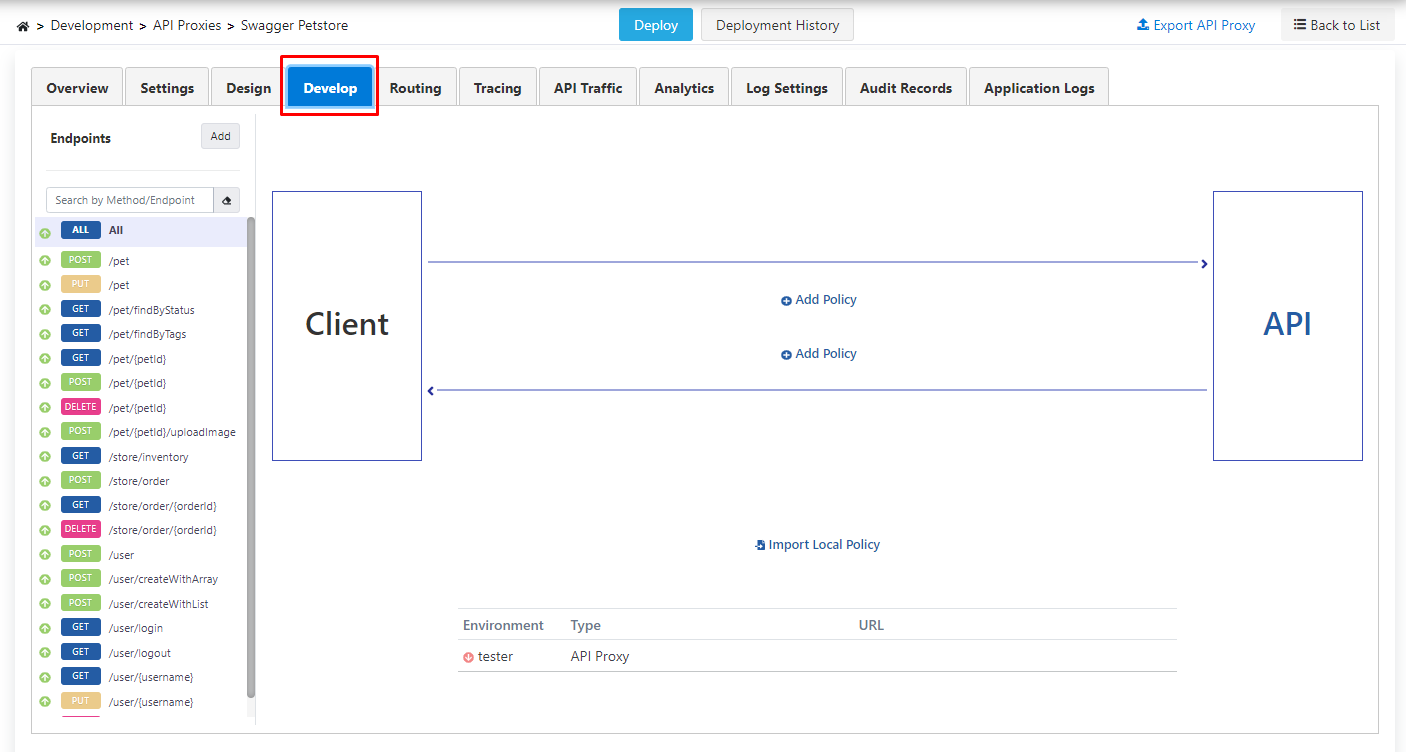
Task: Click Import Local Policy link
Action: [818, 545]
